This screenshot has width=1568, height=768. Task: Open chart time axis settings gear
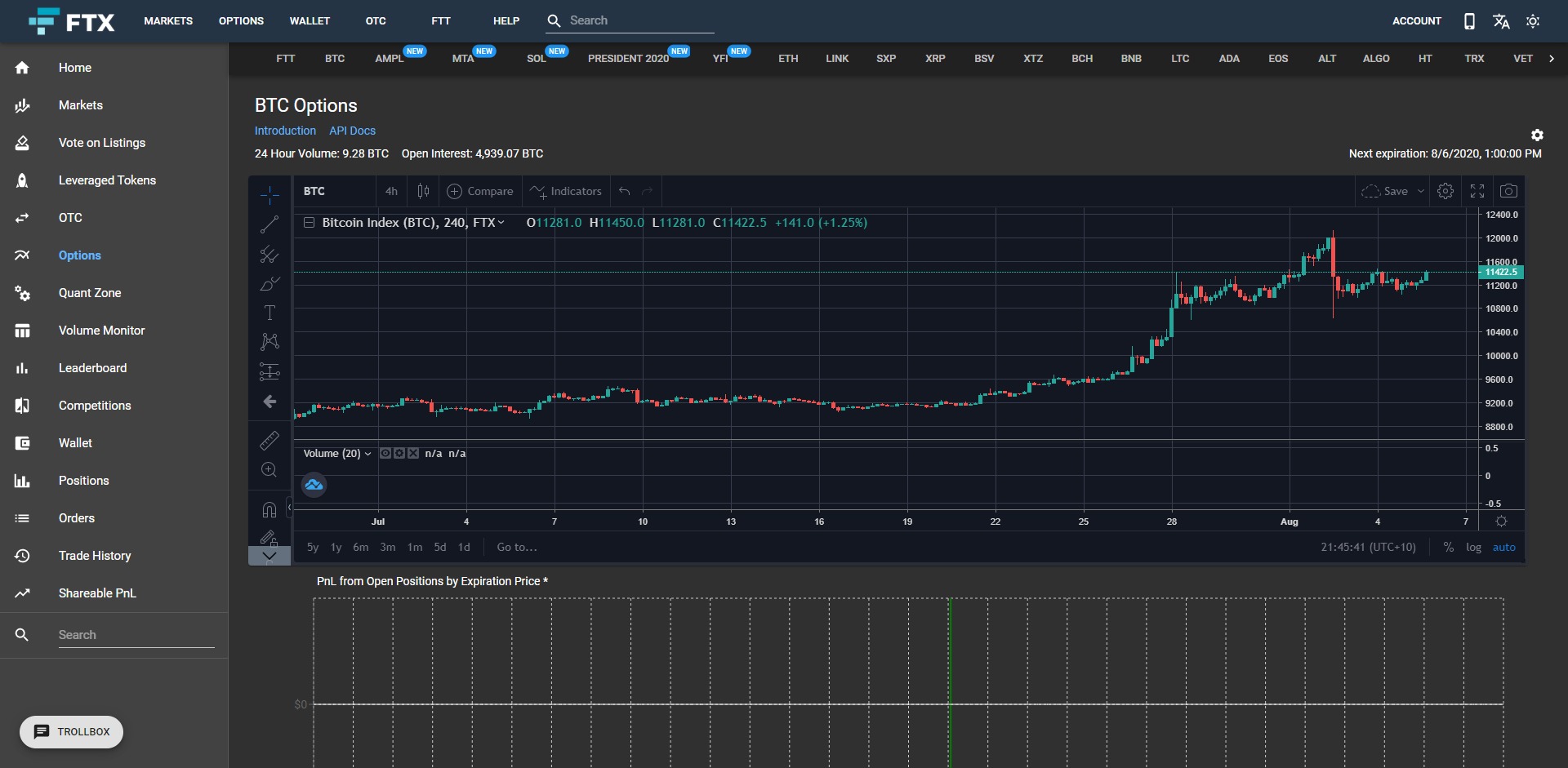(x=1501, y=522)
